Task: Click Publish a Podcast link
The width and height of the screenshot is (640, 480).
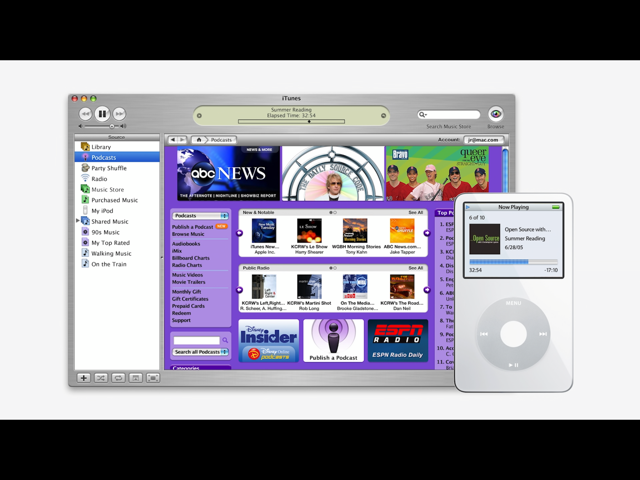Action: click(x=192, y=227)
